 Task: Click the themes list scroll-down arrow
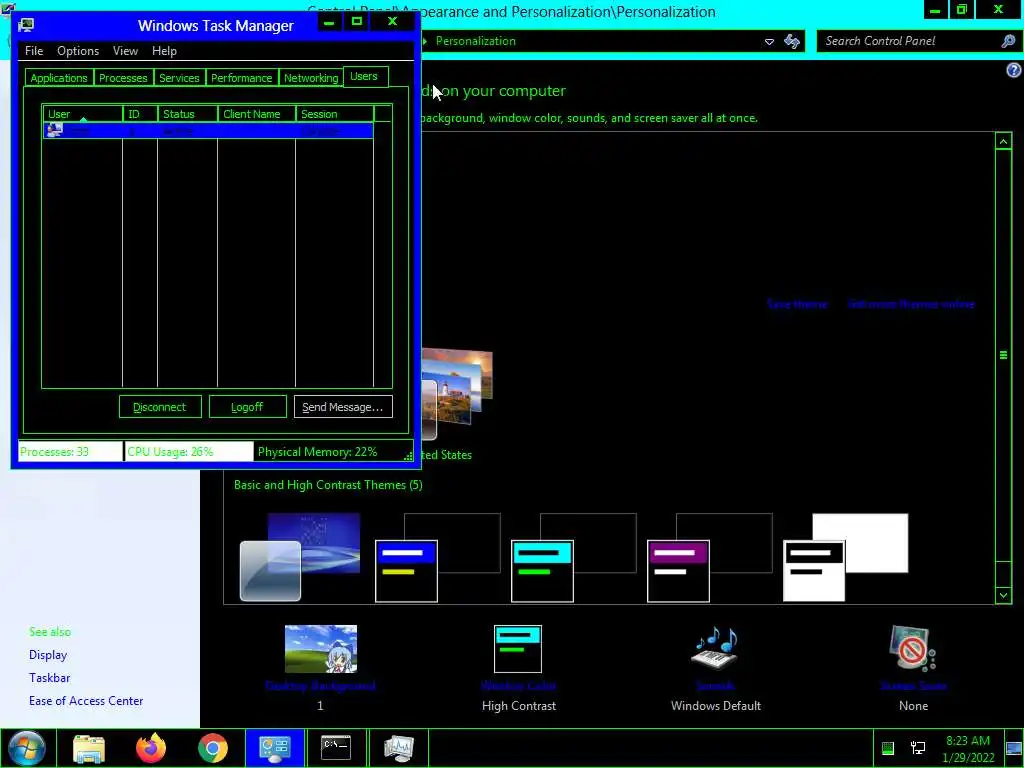[x=1004, y=595]
